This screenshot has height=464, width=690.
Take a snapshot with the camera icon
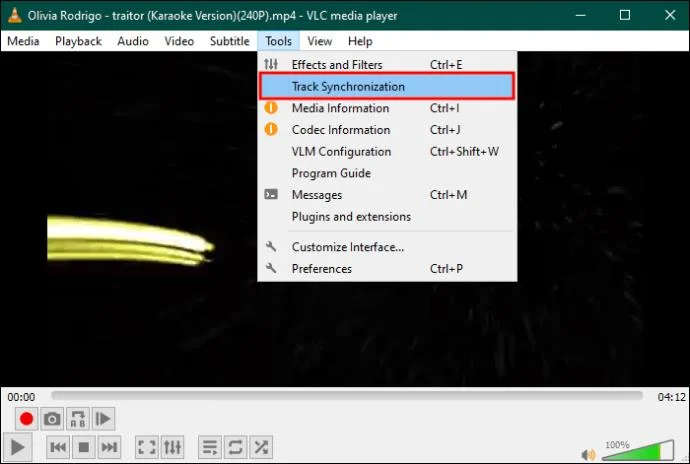(52, 419)
